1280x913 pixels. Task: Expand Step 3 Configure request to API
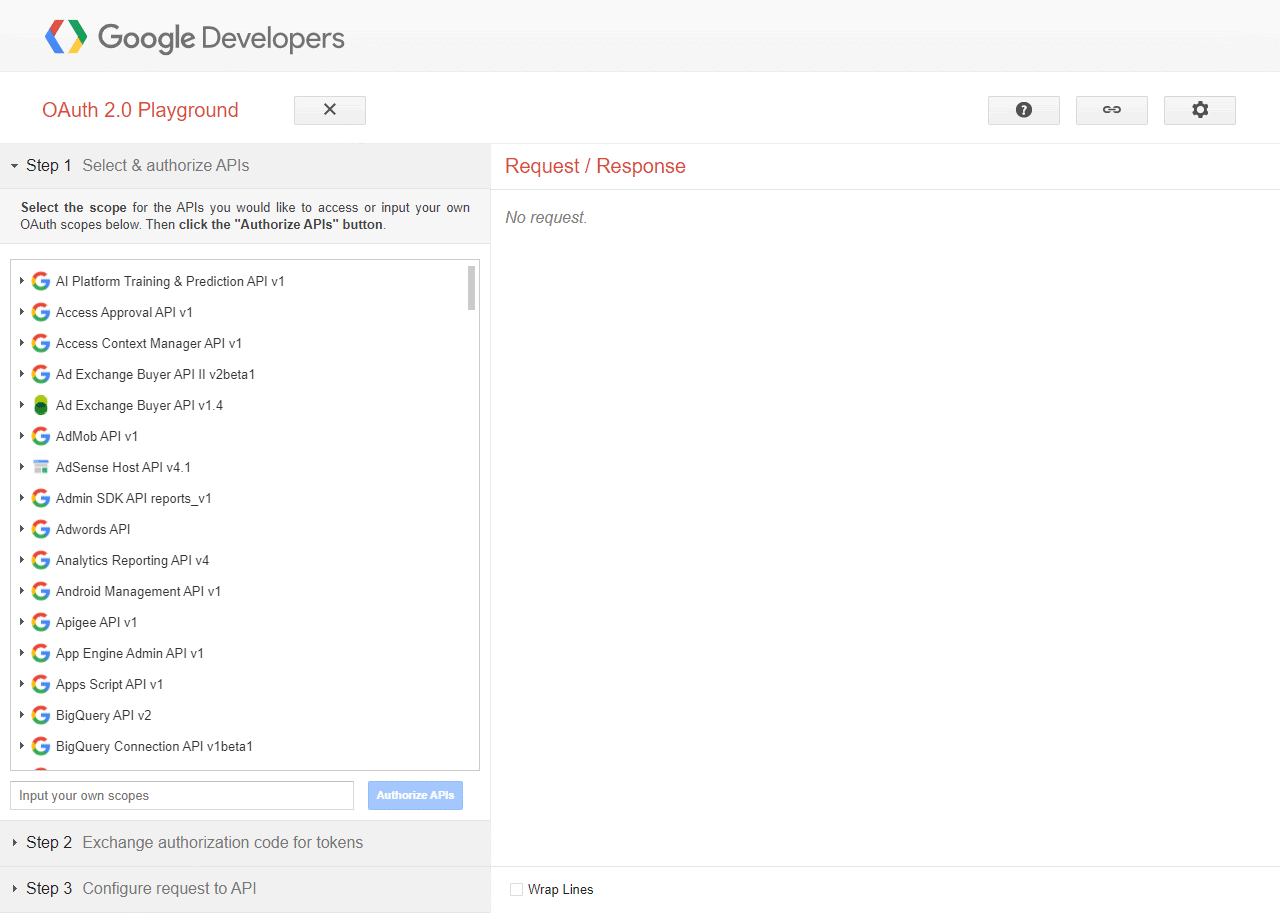tap(245, 889)
